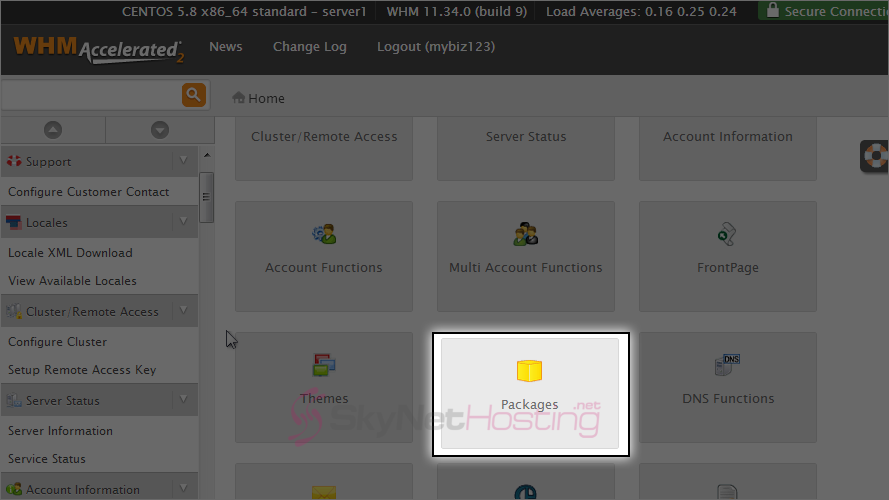The image size is (889, 500).
Task: Click the Account Information sidebar header label
Action: click(x=83, y=490)
